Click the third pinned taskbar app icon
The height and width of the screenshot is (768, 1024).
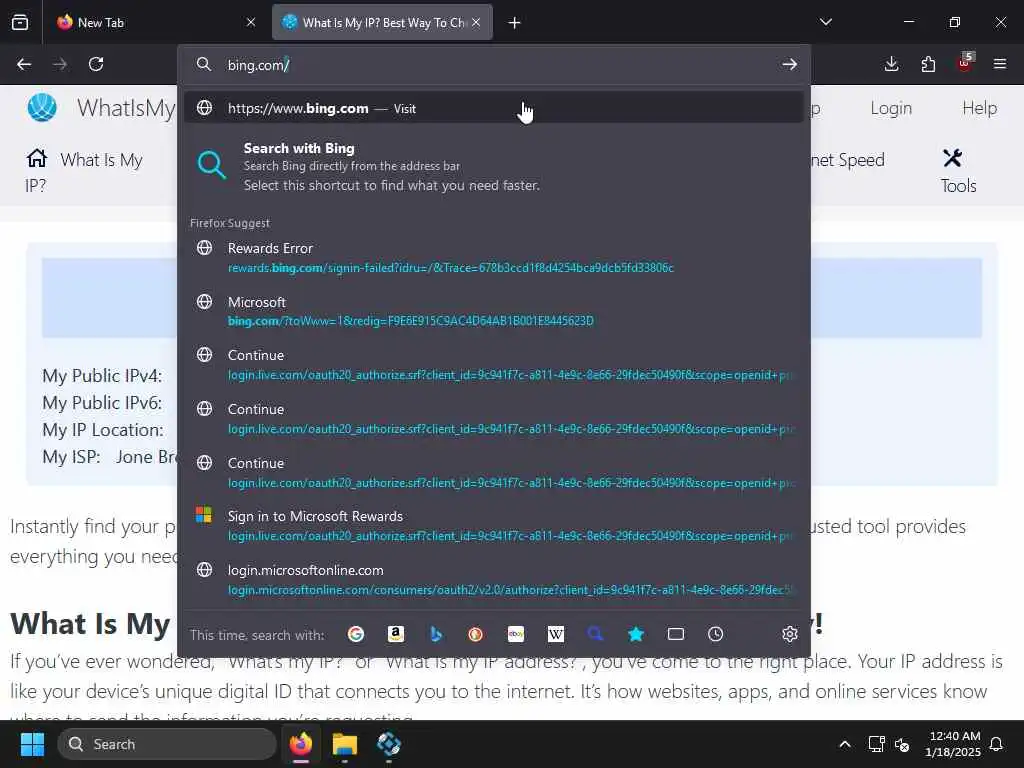389,744
